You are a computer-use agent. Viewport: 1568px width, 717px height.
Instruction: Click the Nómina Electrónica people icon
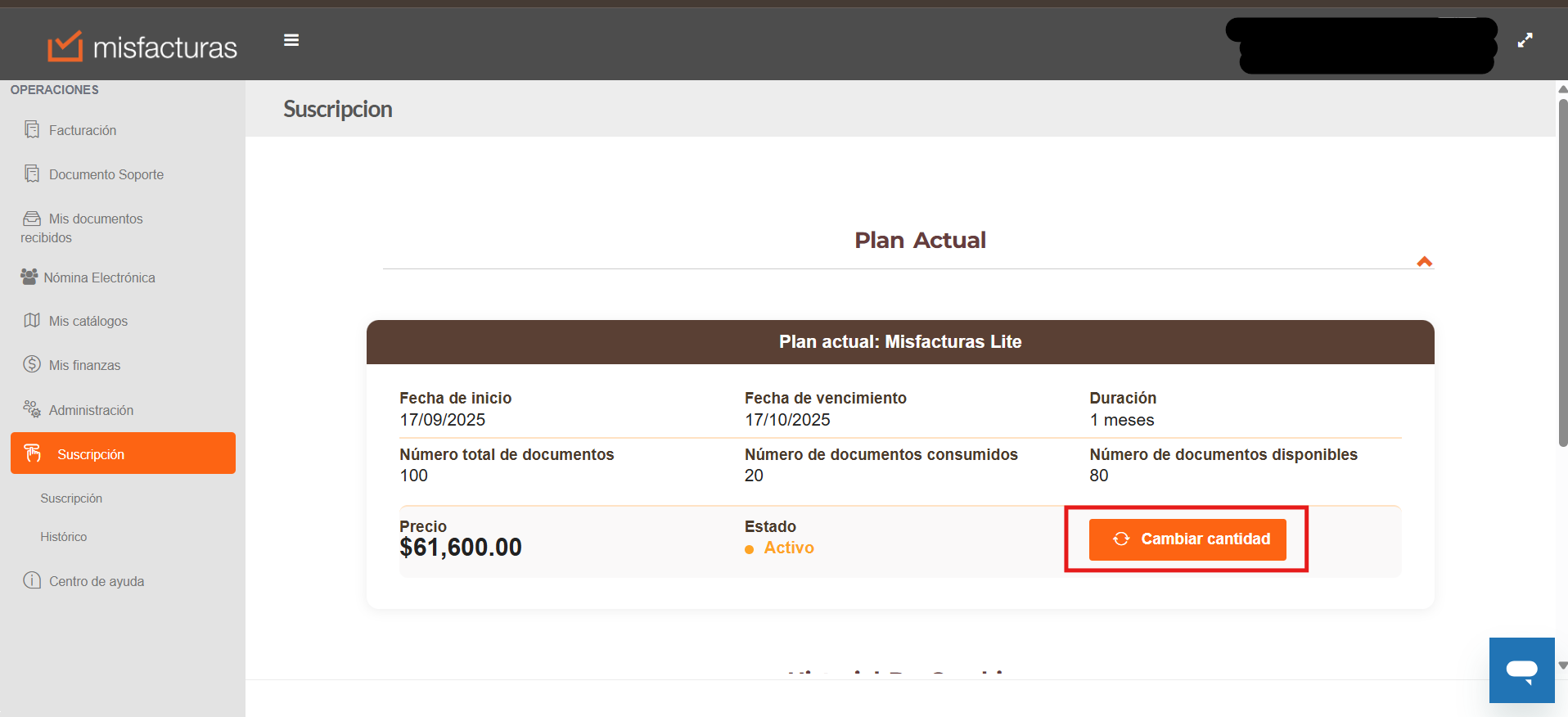(x=29, y=277)
